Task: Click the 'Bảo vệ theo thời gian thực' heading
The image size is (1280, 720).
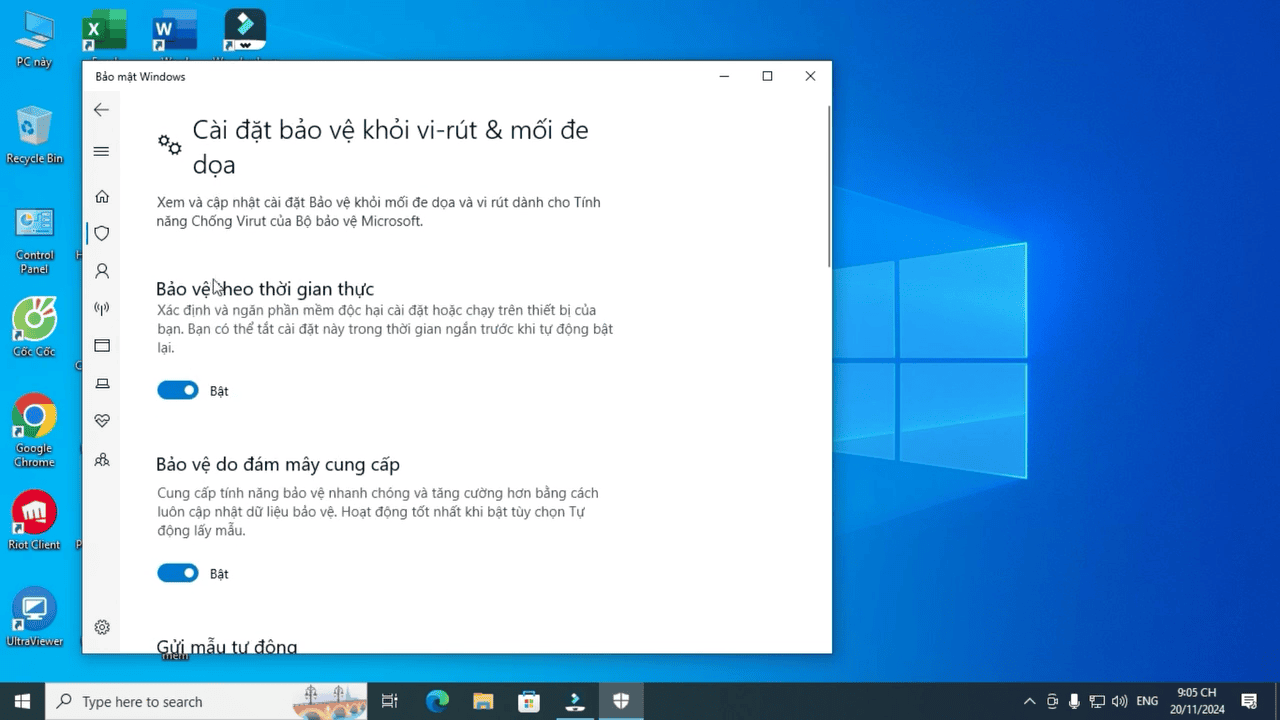Action: 265,289
